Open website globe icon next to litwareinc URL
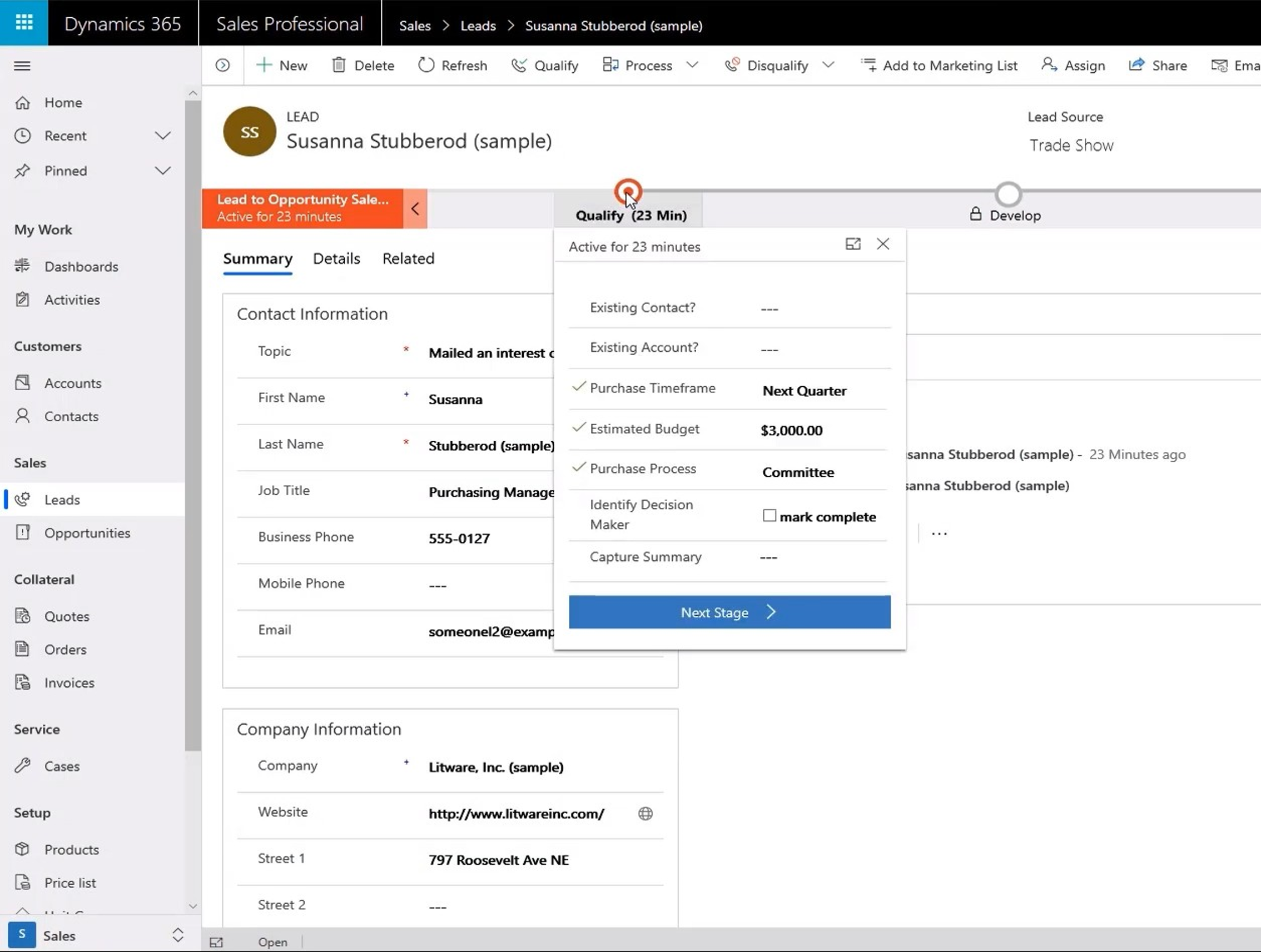 [x=646, y=814]
